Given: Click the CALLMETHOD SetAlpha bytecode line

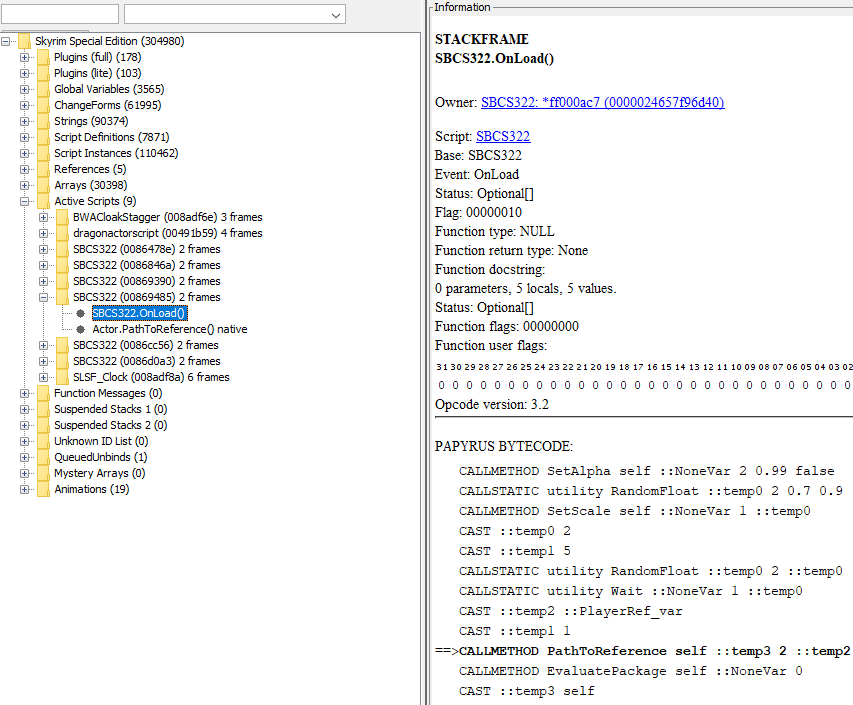Looking at the screenshot, I should tap(646, 471).
